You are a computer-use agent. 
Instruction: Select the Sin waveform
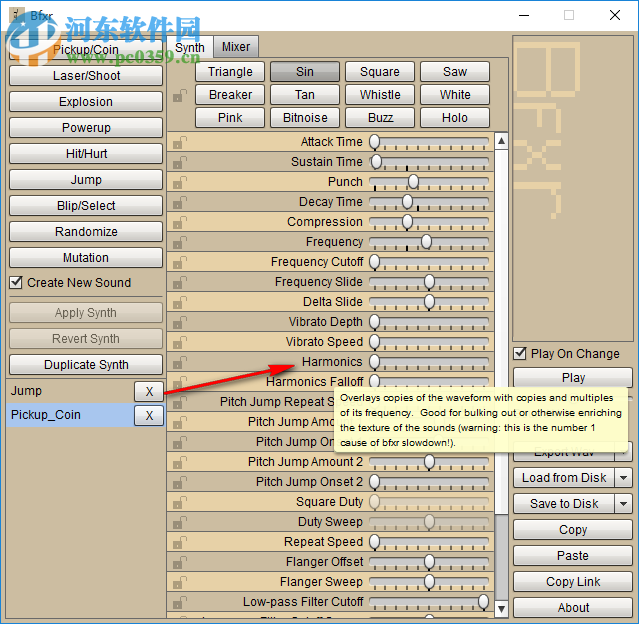(x=305, y=72)
